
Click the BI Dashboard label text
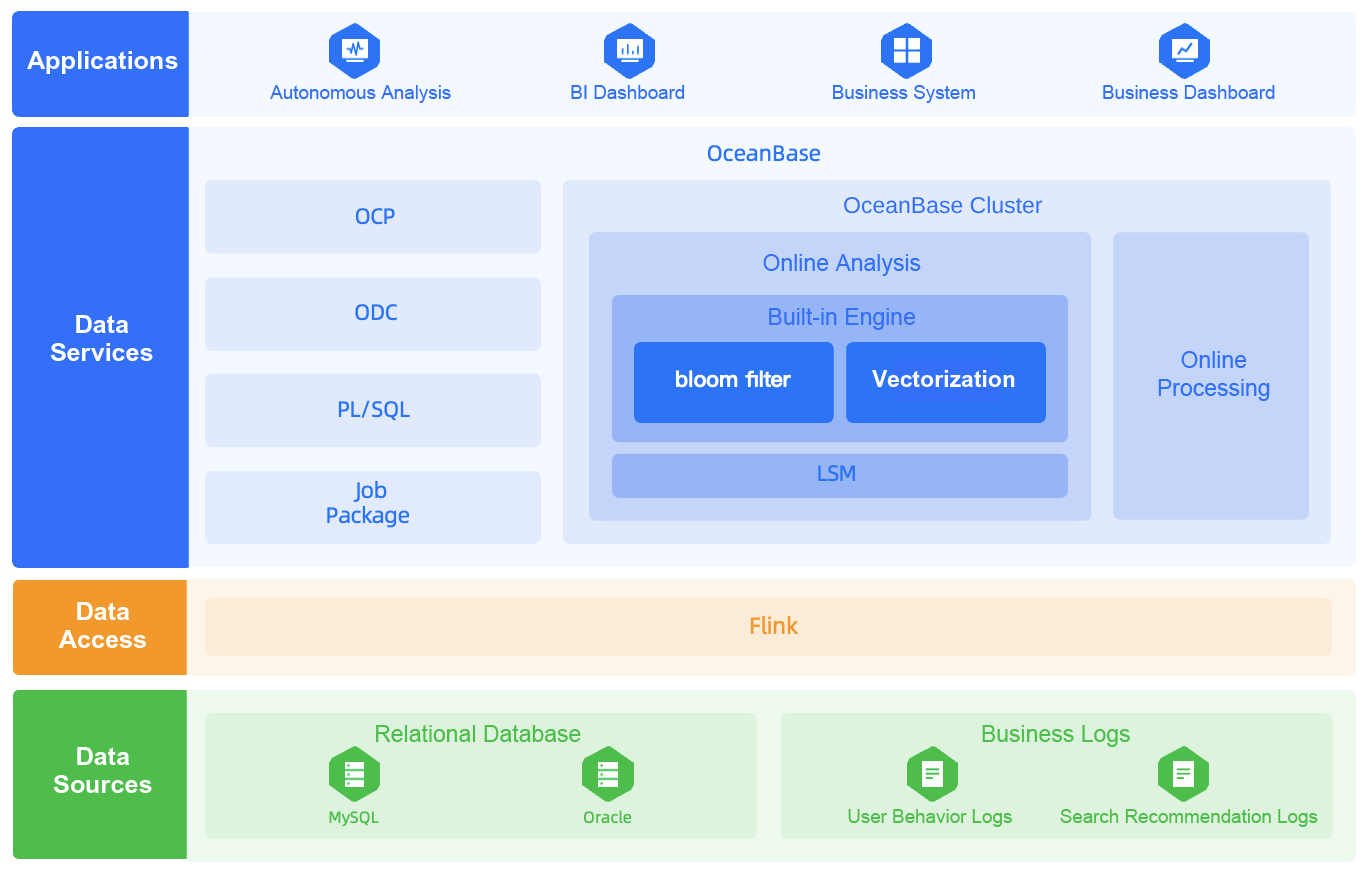click(627, 93)
